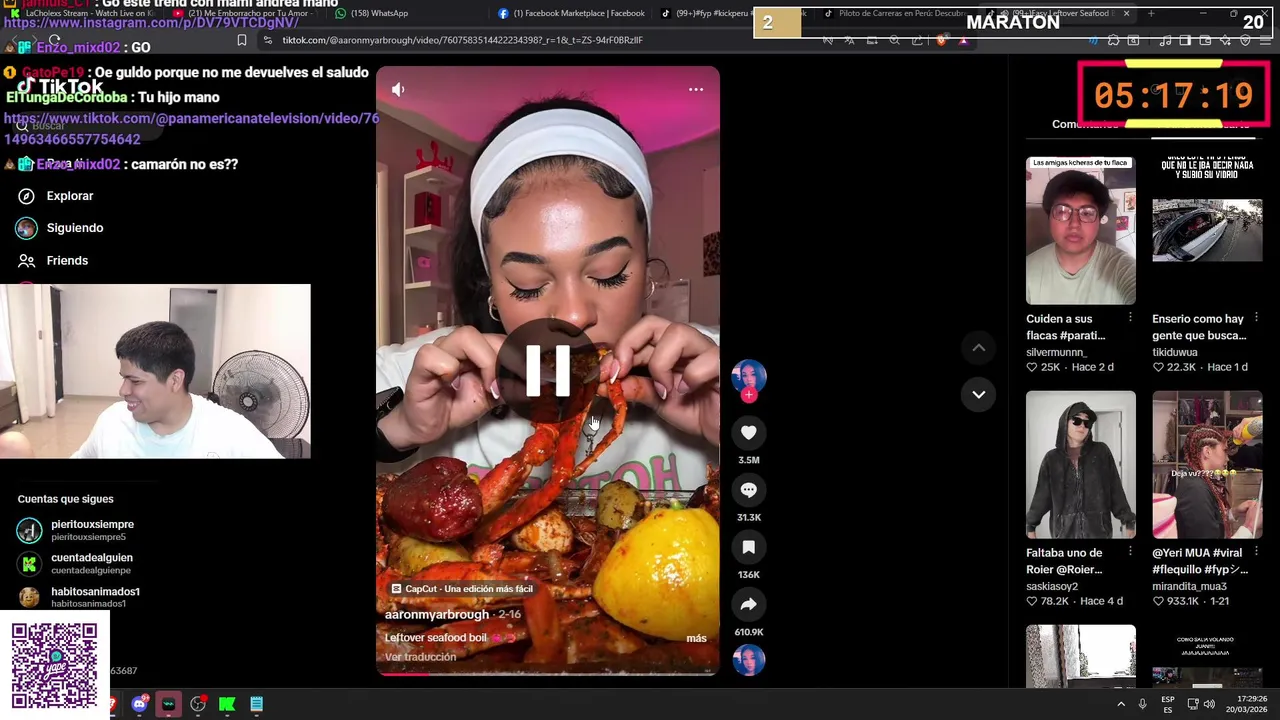This screenshot has height=720, width=1280.
Task: Switch to 'Me Emborracho por Tu Amor' tab
Action: click(x=245, y=13)
